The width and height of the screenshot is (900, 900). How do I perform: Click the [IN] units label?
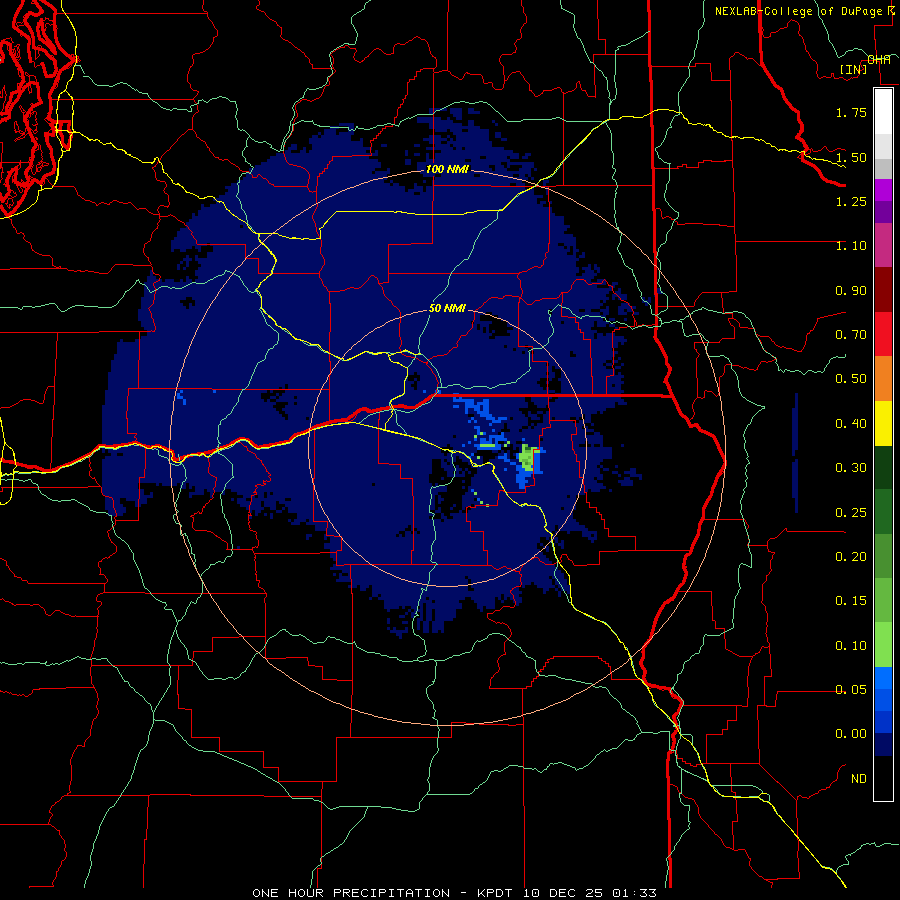[x=854, y=69]
